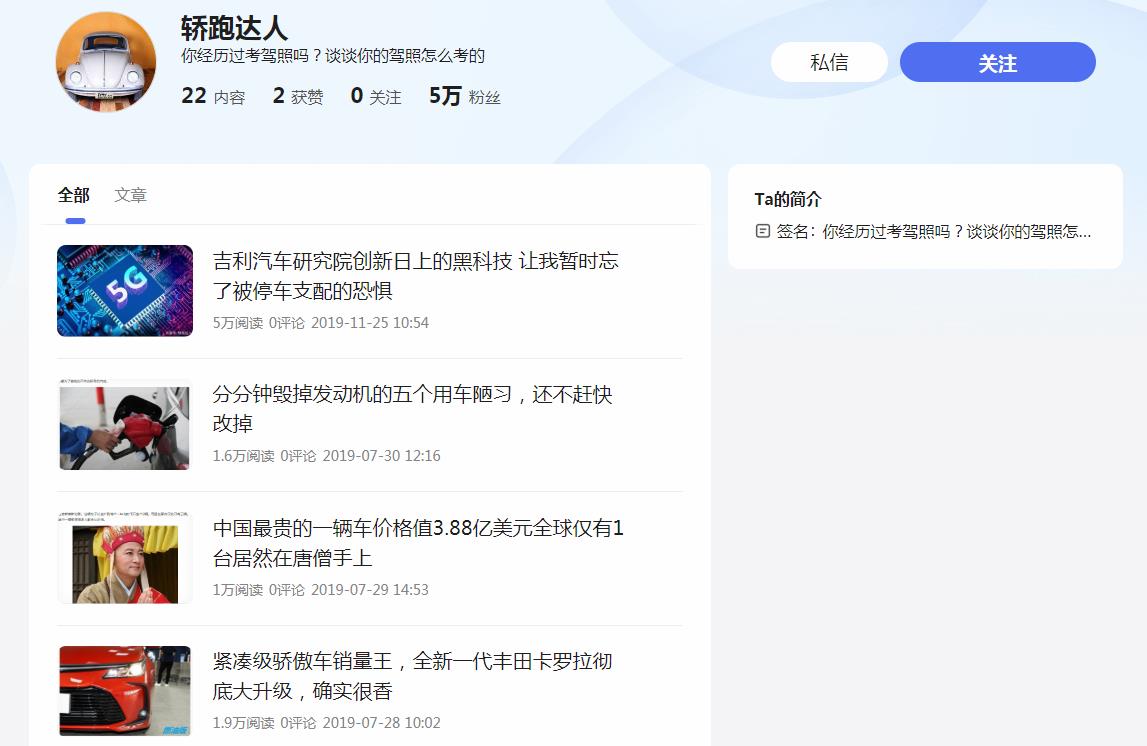1147x746 pixels.
Task: Open article 分分钟毁掉发动机的五个用车陋习
Action: [x=412, y=409]
